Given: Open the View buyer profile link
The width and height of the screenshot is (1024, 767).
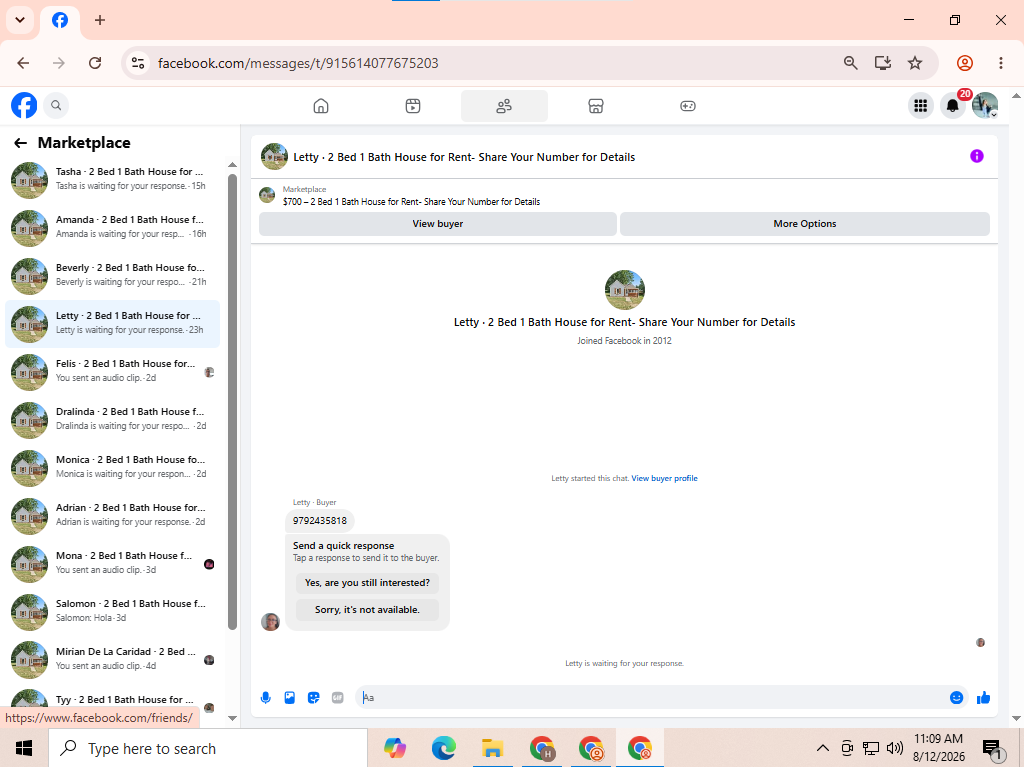Looking at the screenshot, I should pyautogui.click(x=664, y=478).
